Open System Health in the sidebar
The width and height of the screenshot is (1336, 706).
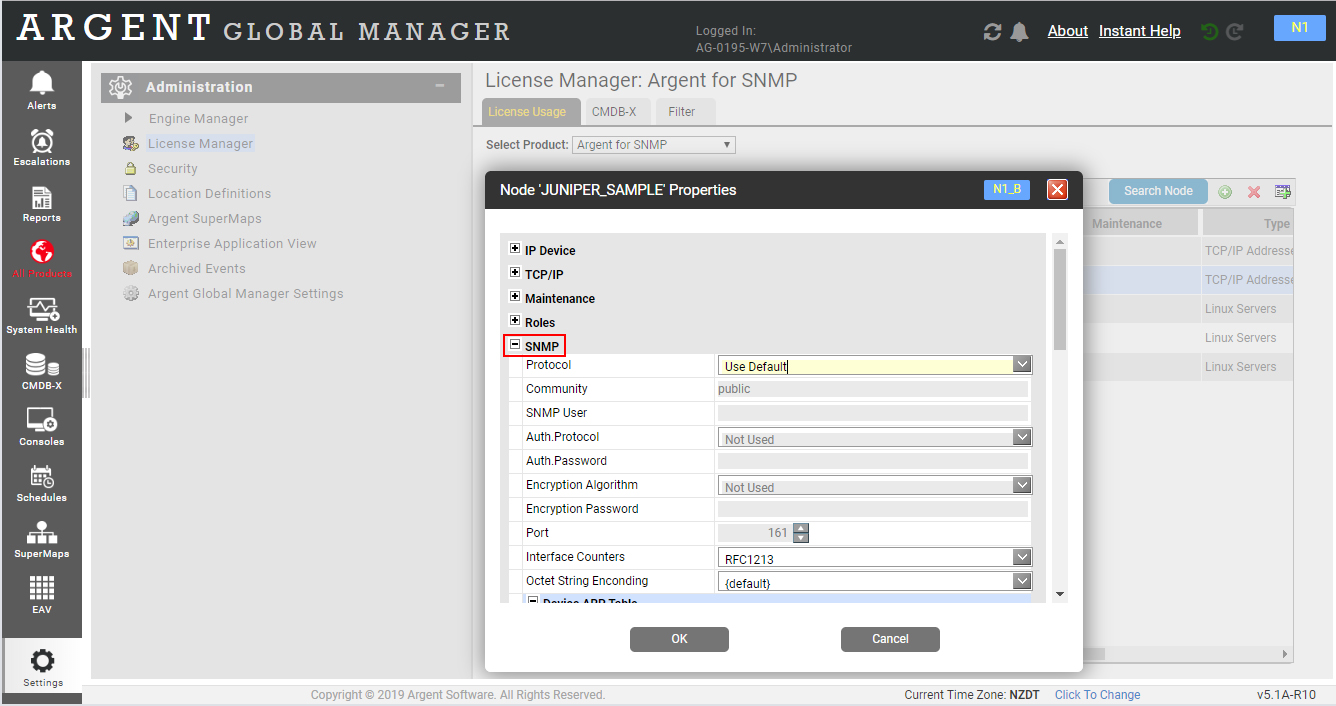[x=42, y=314]
